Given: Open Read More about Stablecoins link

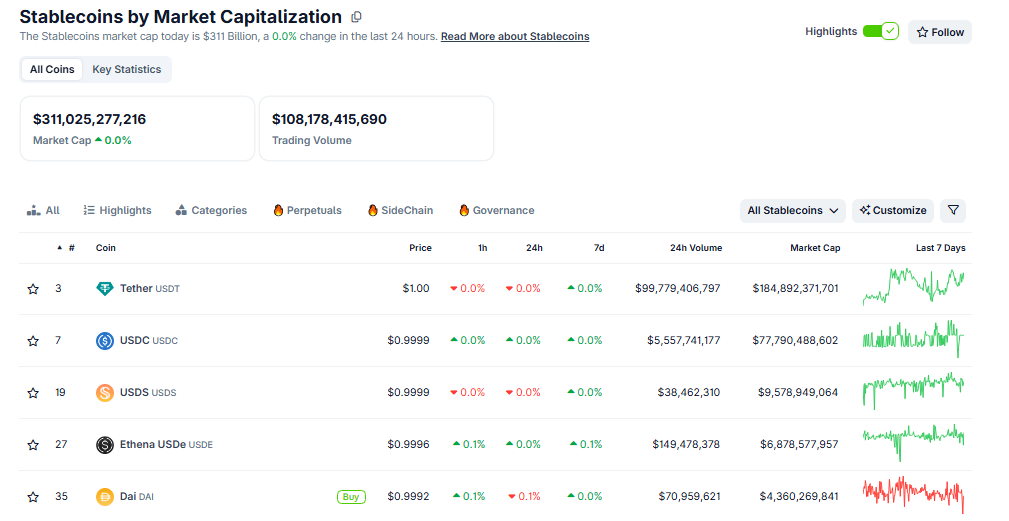Looking at the screenshot, I should click(514, 37).
